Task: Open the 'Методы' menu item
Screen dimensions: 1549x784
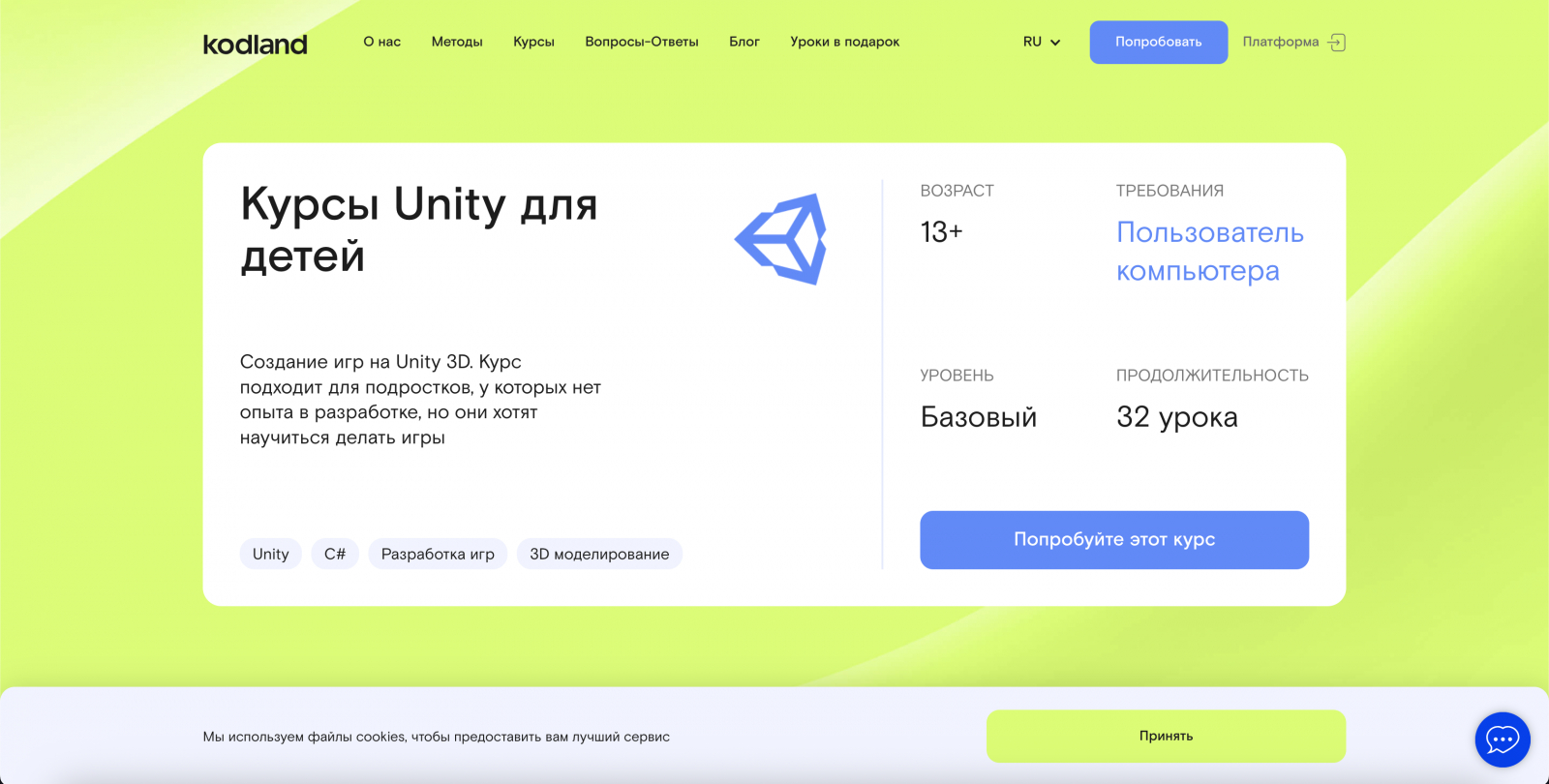Action: tap(457, 42)
